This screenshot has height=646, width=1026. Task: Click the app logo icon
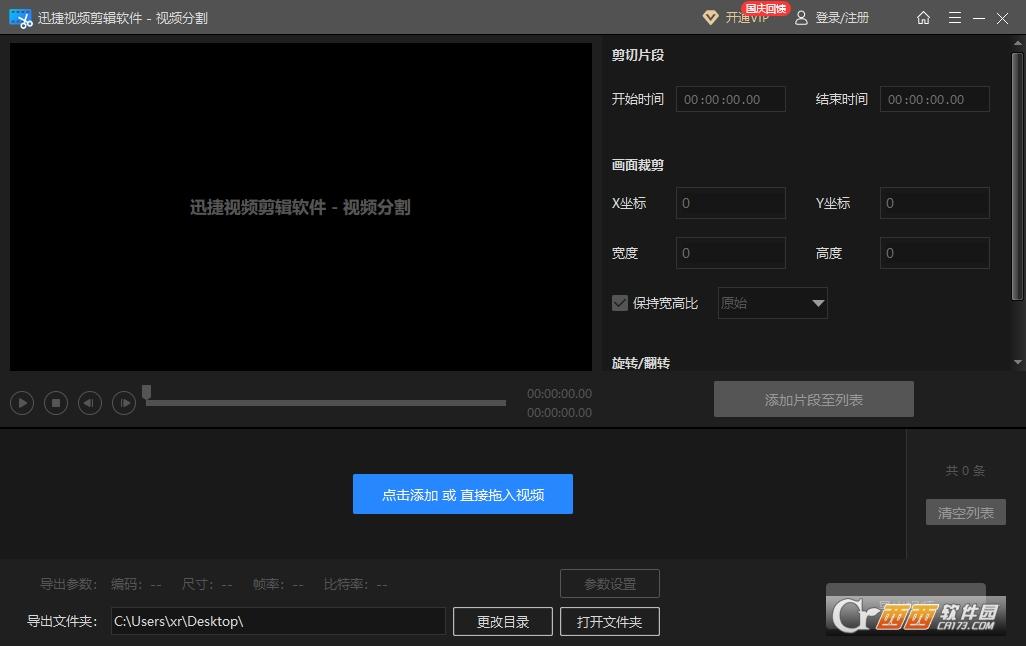tap(20, 18)
